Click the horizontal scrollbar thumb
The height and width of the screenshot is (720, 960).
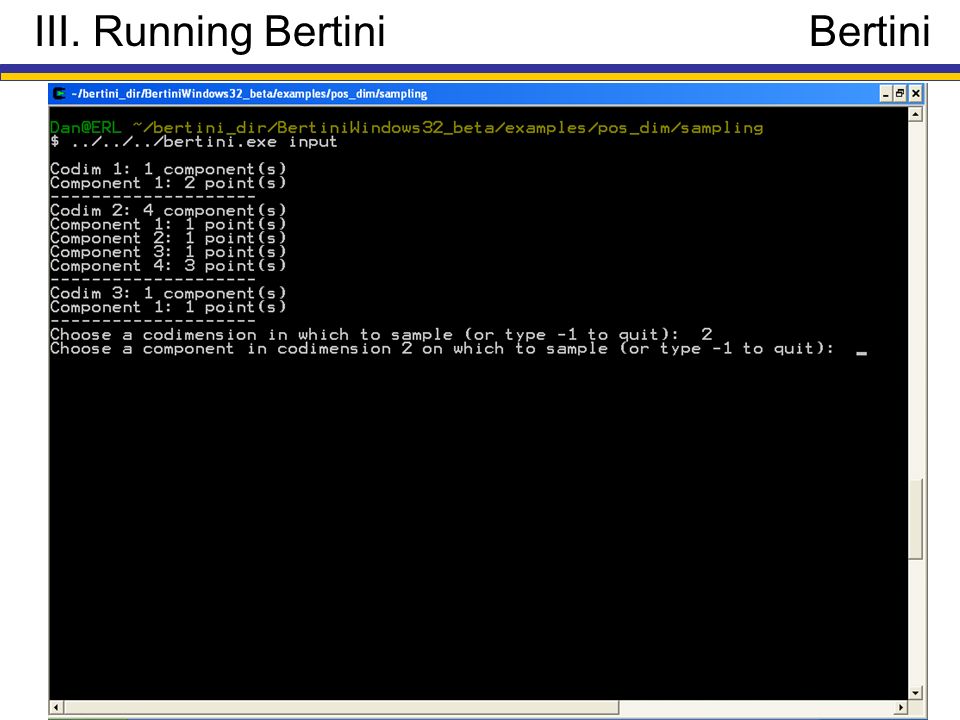coord(341,707)
